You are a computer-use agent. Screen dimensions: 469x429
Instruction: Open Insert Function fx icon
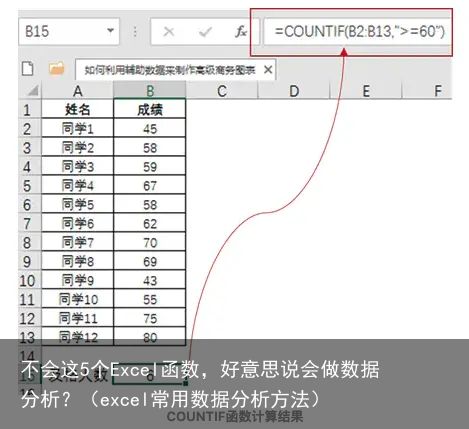pyautogui.click(x=240, y=32)
